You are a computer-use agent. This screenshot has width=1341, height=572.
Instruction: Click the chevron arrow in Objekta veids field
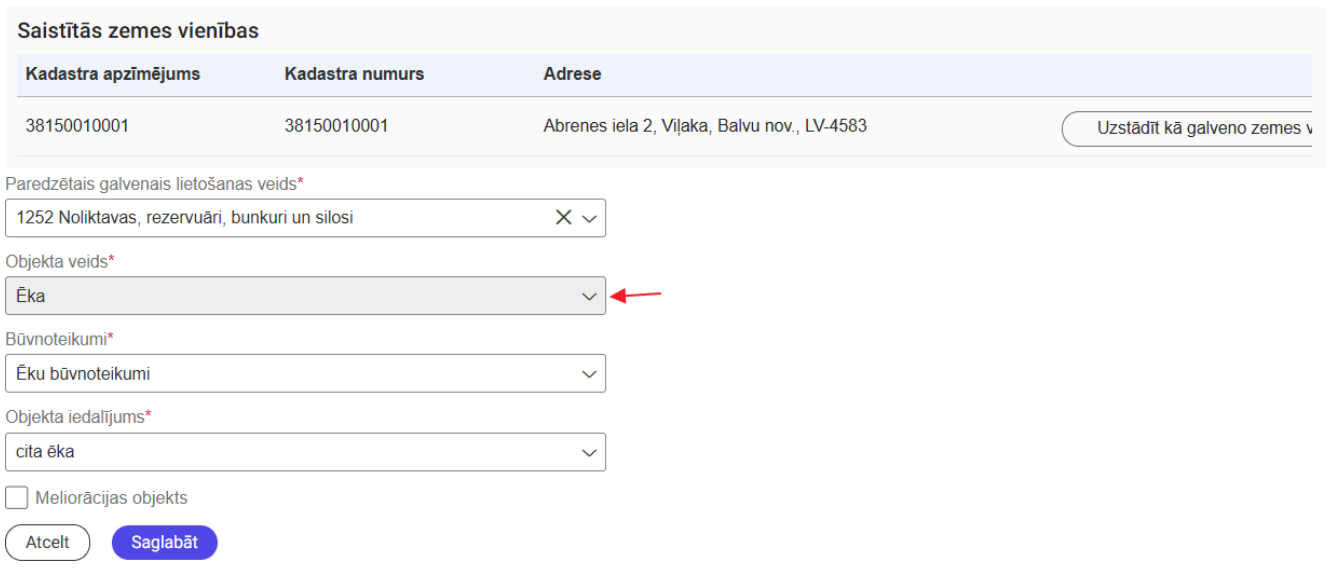(589, 296)
